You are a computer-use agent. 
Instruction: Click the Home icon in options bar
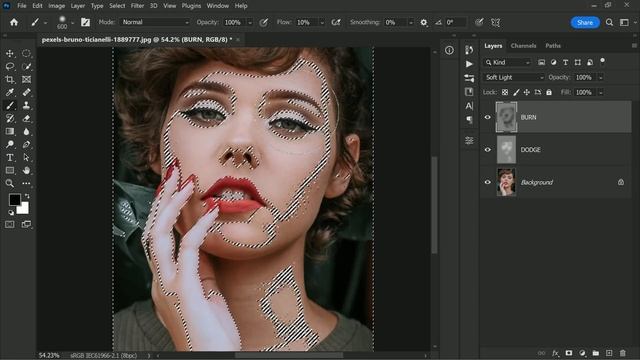click(14, 22)
